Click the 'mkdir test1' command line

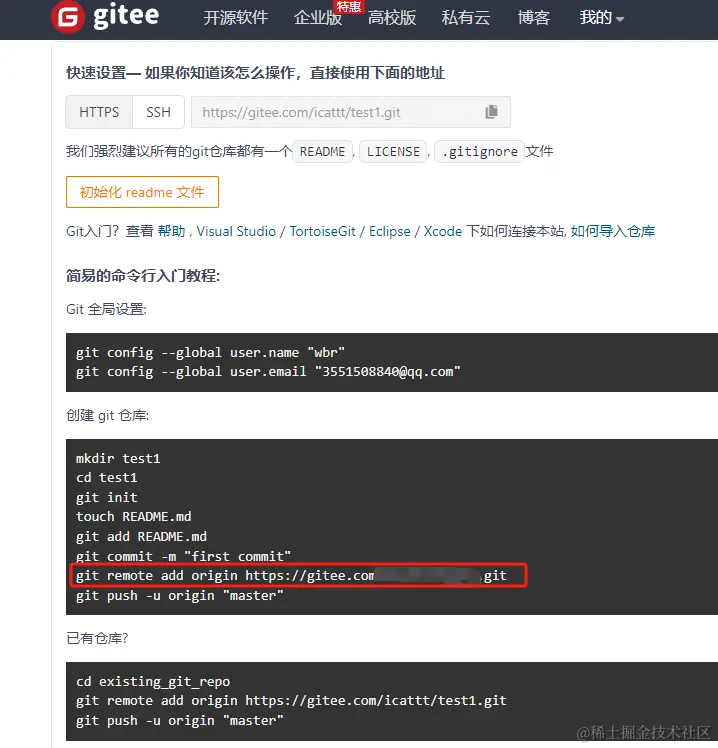[x=118, y=458]
